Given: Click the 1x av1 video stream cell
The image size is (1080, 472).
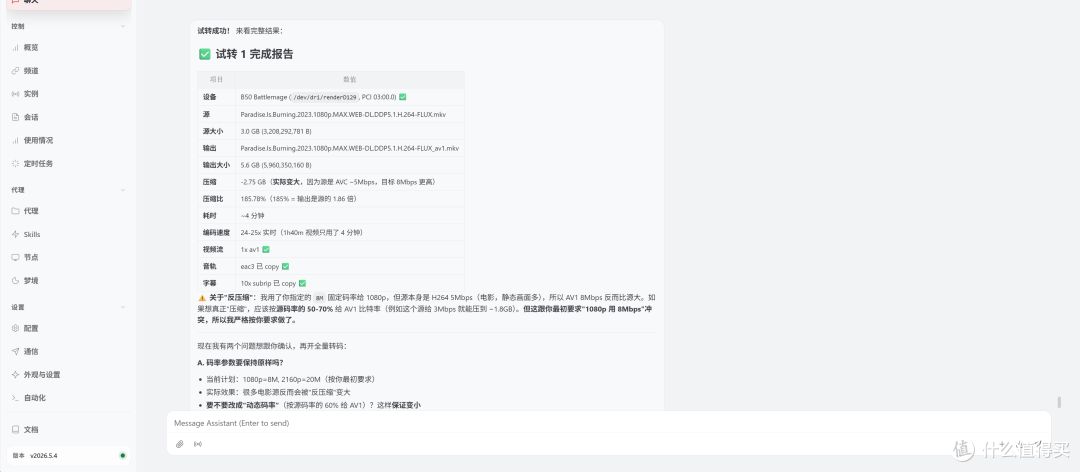Looking at the screenshot, I should coord(350,249).
